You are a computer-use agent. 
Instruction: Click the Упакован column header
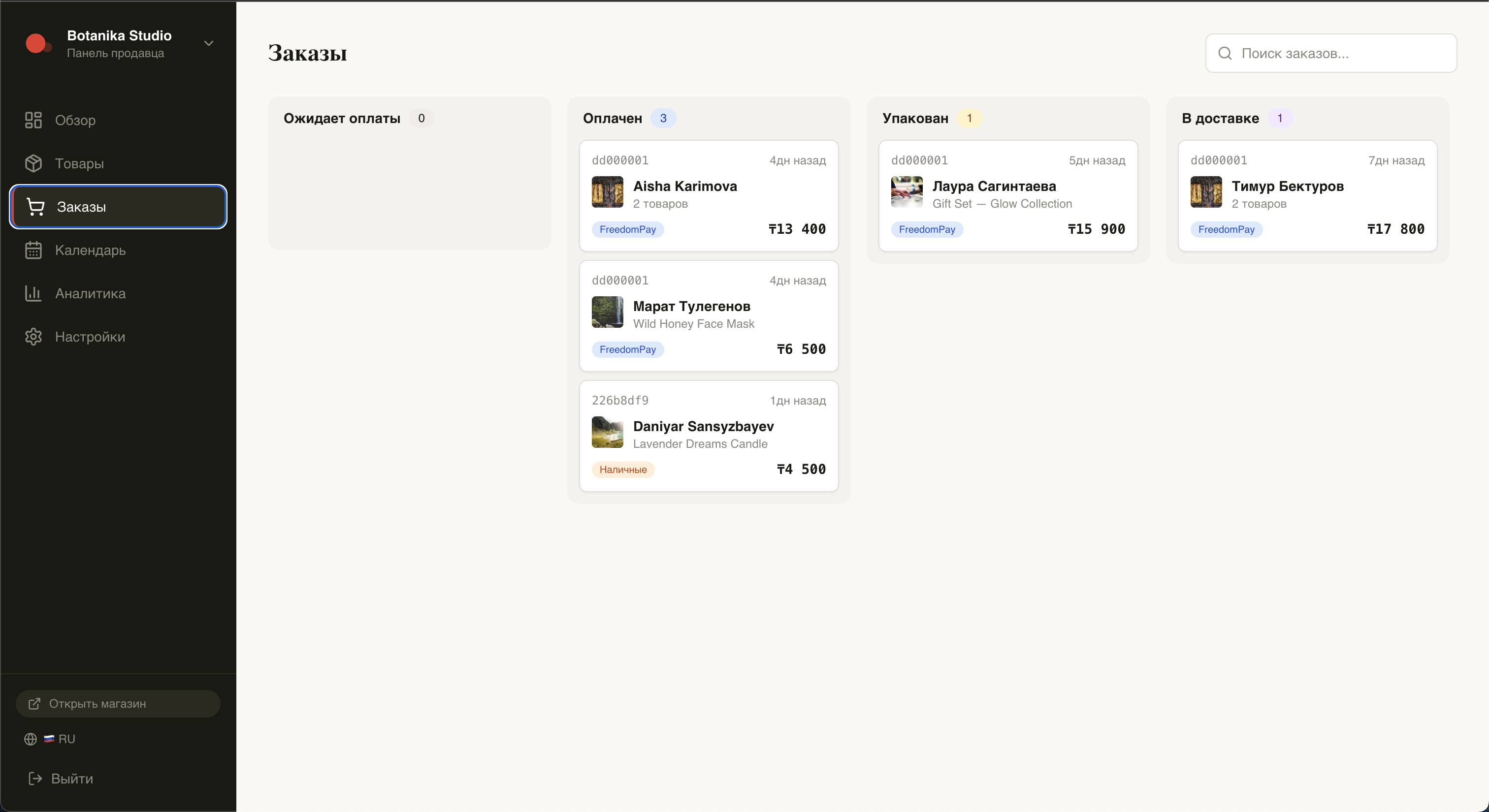915,119
